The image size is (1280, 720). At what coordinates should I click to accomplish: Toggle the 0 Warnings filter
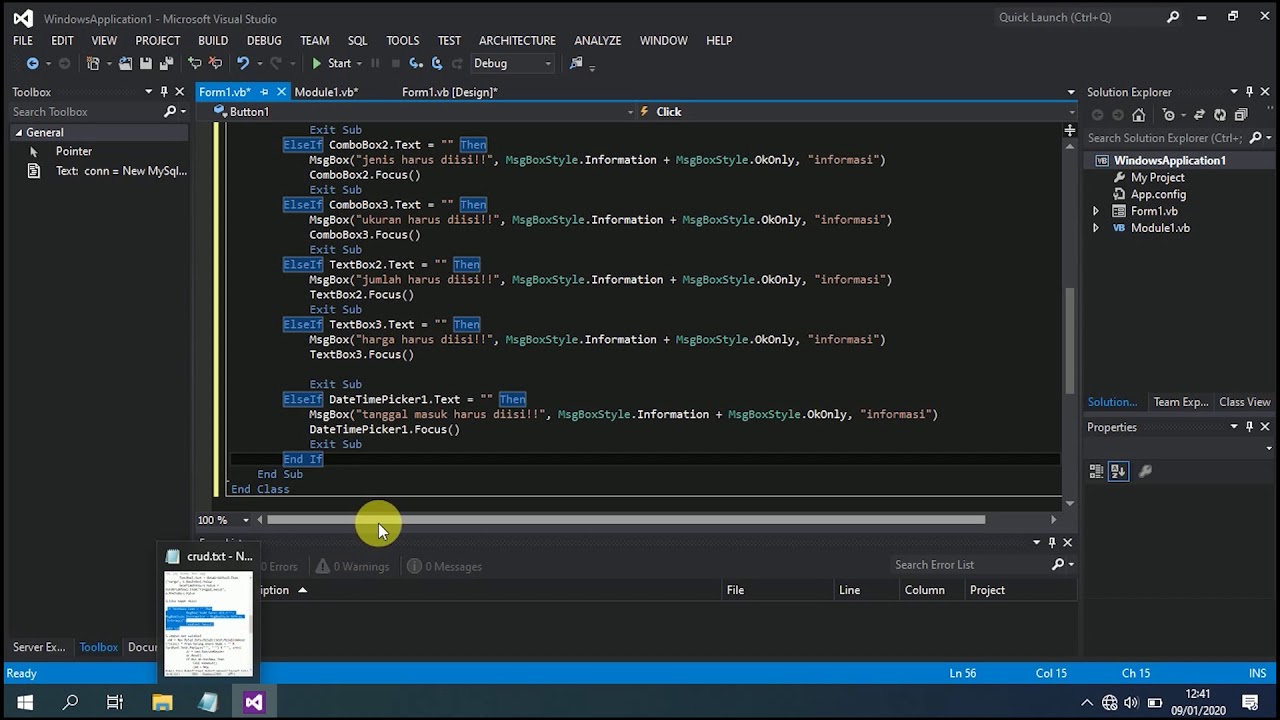pyautogui.click(x=352, y=566)
